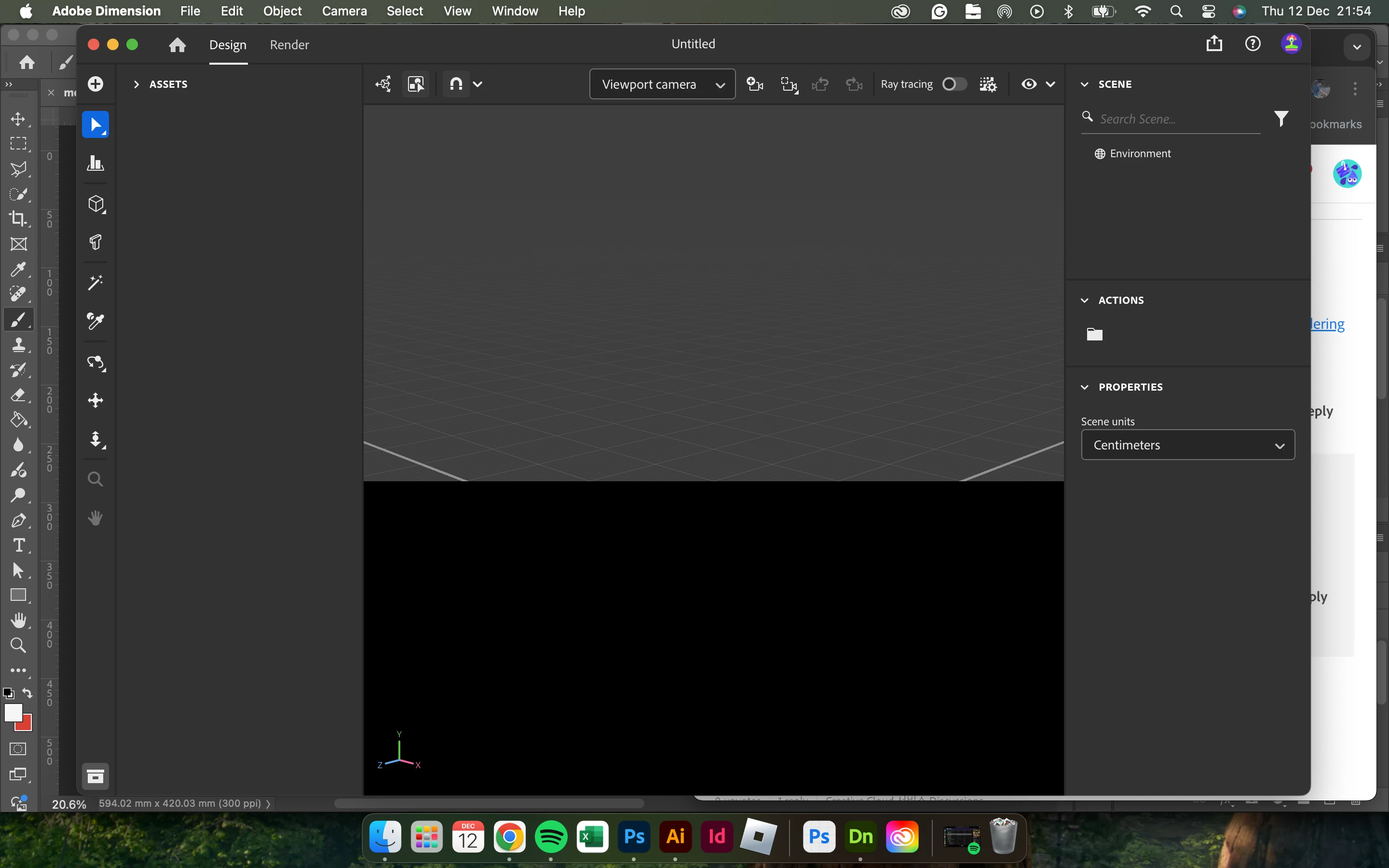
Task: Select the Sampler eyedropper tool
Action: pos(95,321)
